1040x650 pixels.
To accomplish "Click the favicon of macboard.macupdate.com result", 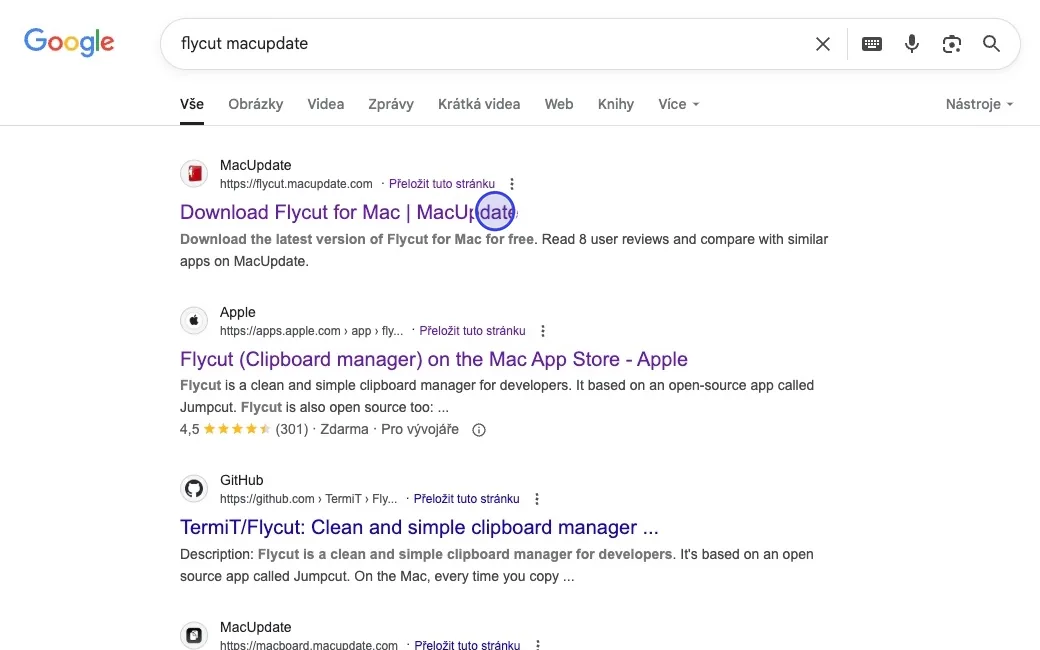I will [x=194, y=635].
